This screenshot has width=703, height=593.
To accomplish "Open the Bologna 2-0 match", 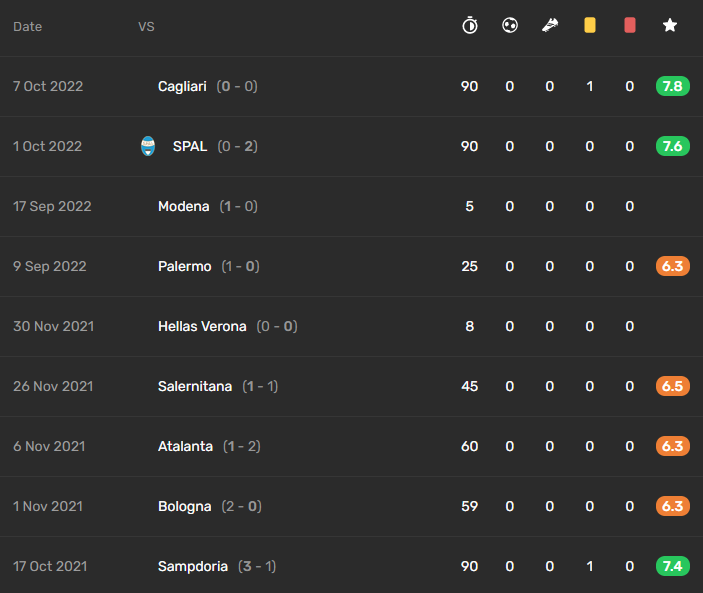I will 352,506.
